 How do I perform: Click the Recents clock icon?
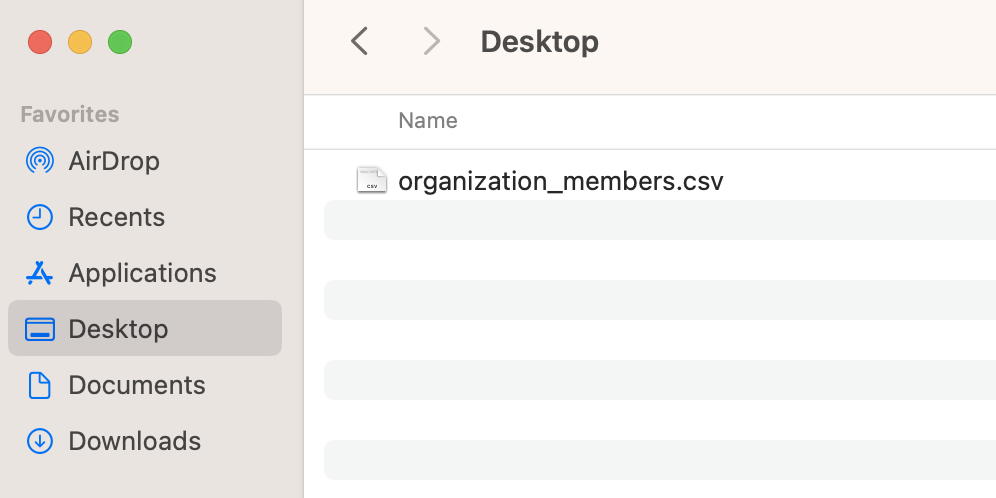(x=40, y=217)
